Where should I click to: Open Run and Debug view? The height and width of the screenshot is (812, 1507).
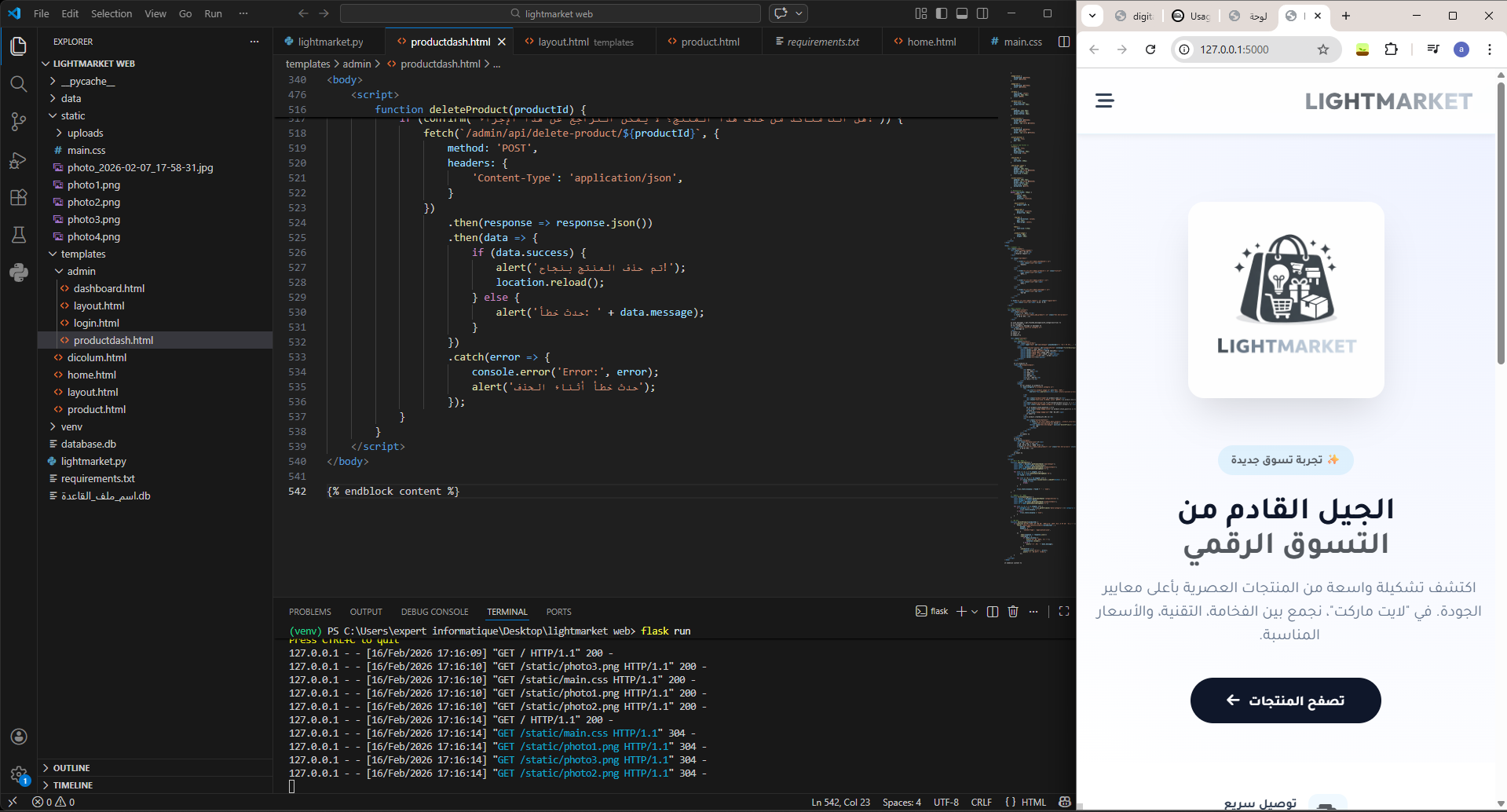click(19, 160)
